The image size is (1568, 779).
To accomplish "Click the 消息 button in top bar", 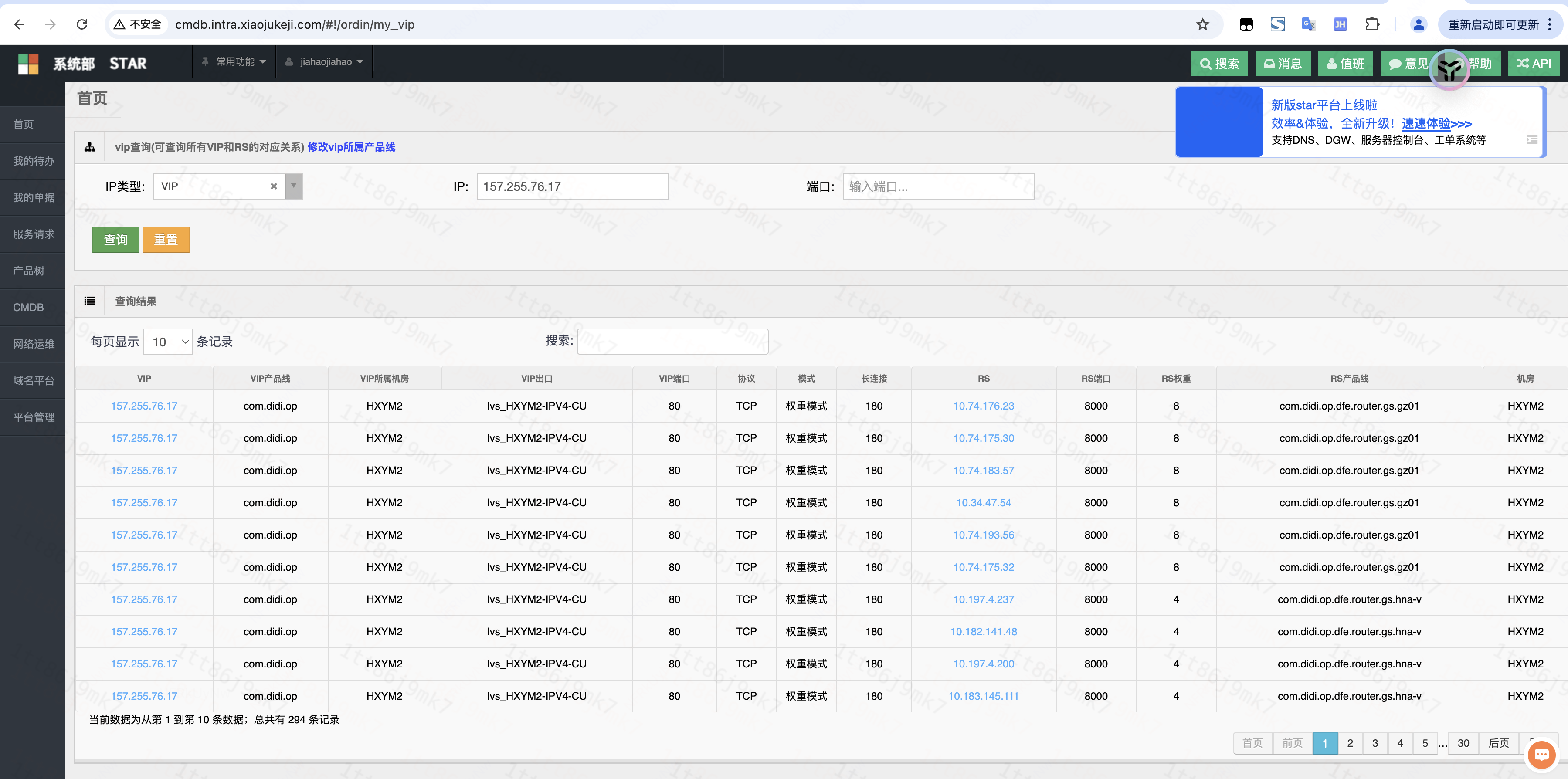I will (x=1283, y=63).
